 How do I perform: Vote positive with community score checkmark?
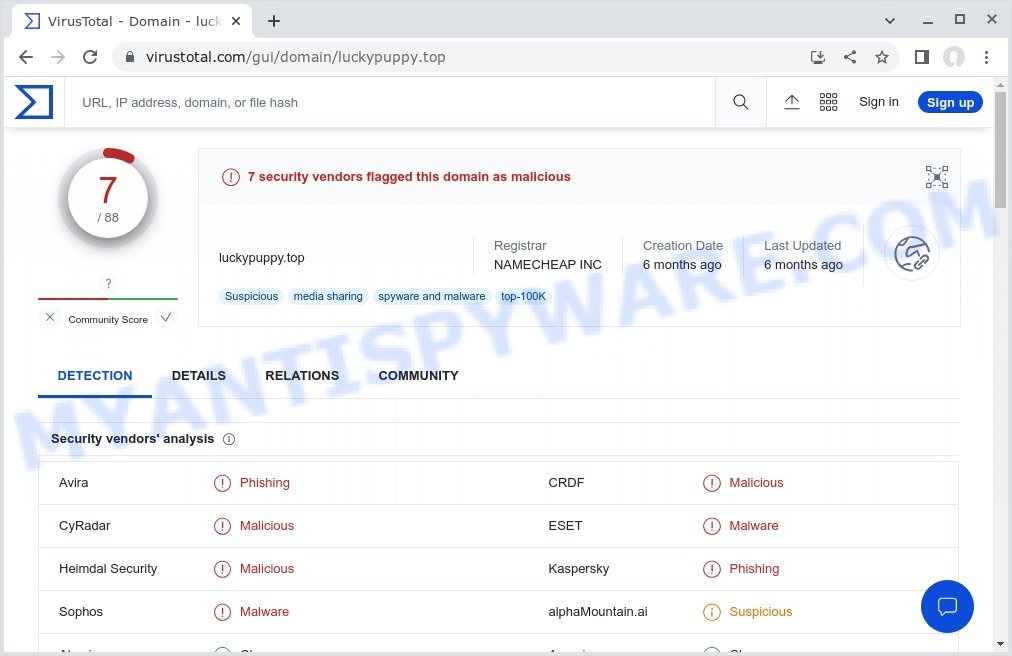166,318
